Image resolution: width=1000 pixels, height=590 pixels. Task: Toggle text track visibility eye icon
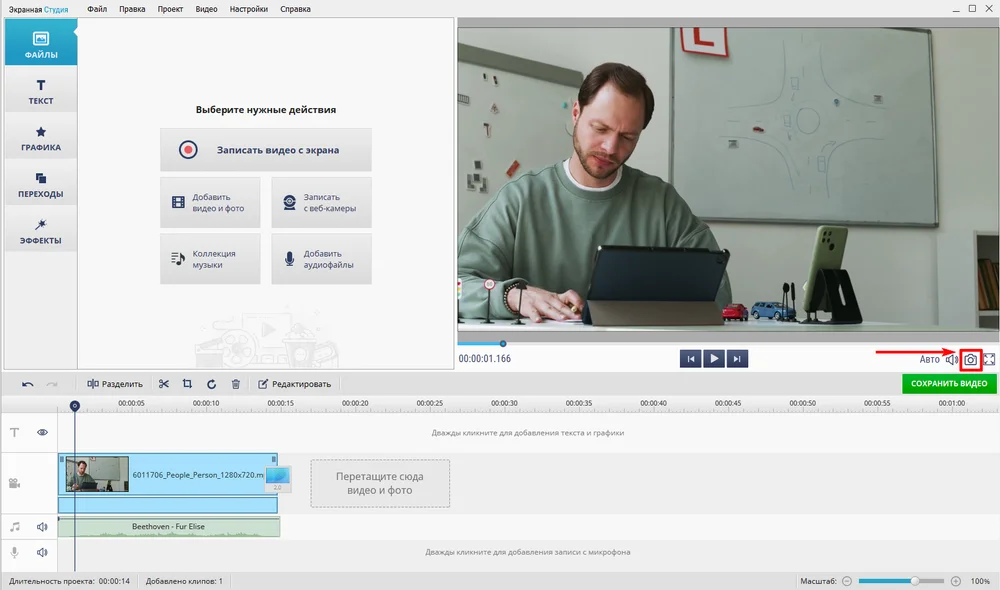pos(43,433)
